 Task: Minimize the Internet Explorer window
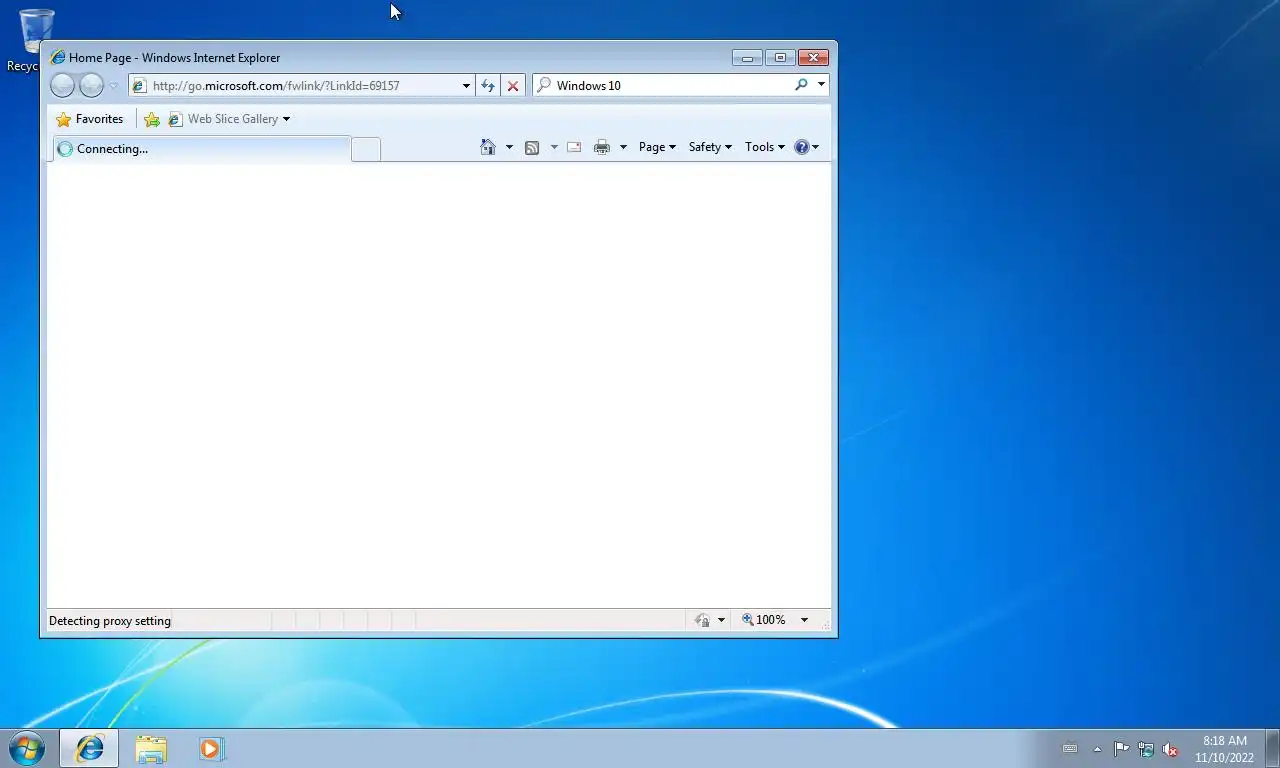(x=747, y=58)
